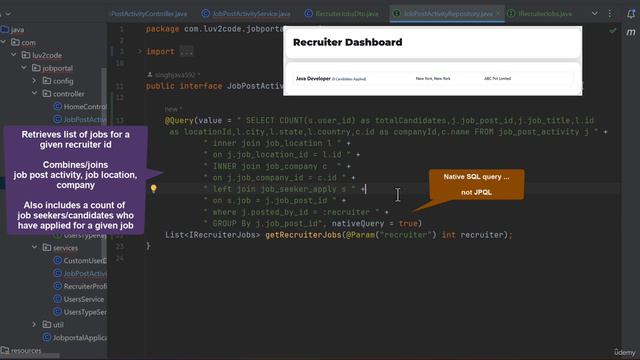Click the @Query annotation in editor
The image size is (640, 360).
click(x=179, y=120)
